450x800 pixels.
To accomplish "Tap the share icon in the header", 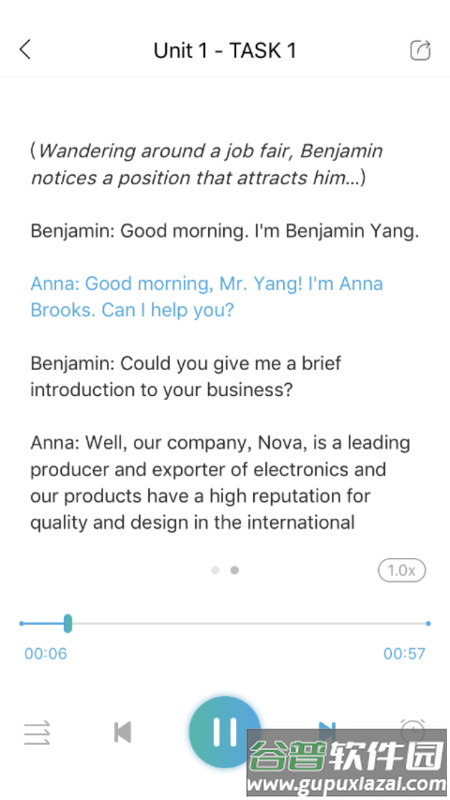I will point(420,50).
